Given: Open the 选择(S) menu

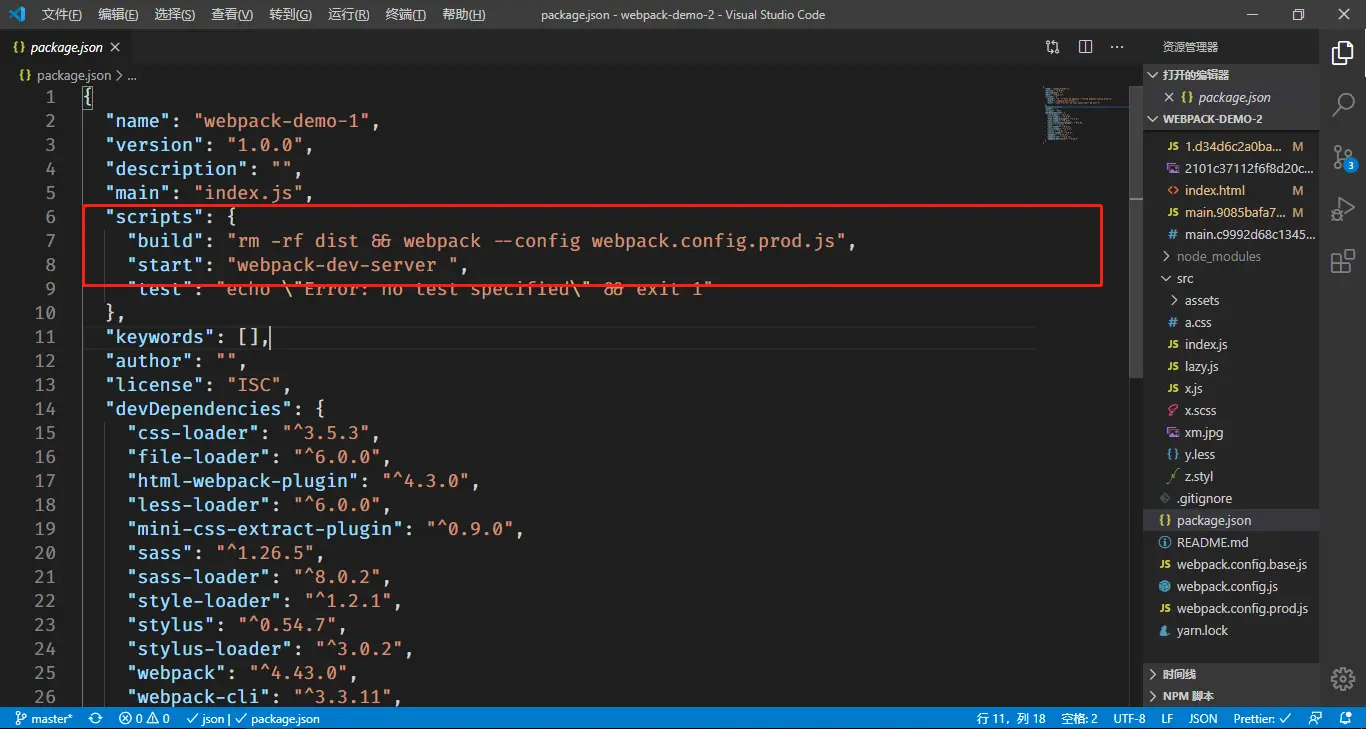Looking at the screenshot, I should [x=175, y=15].
